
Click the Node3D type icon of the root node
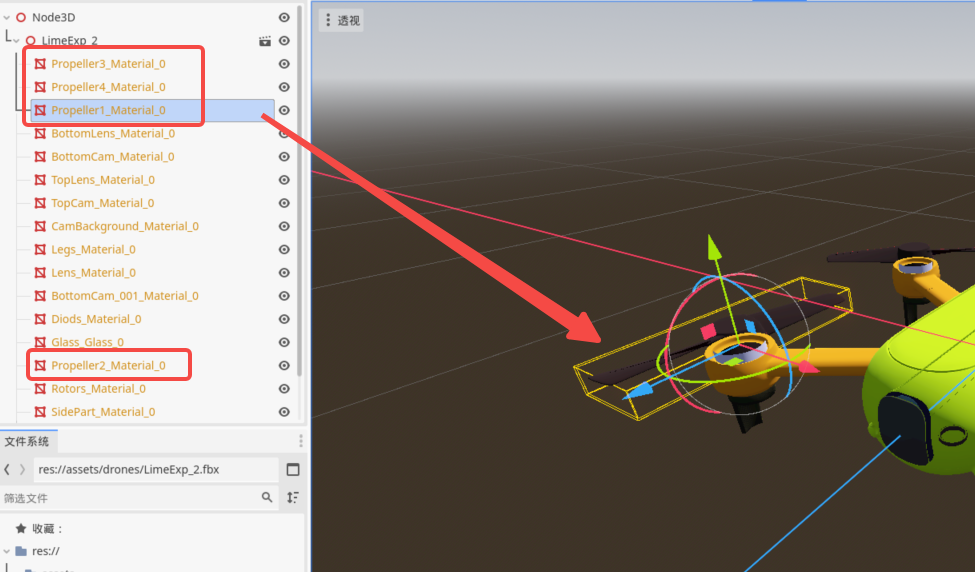click(21, 17)
